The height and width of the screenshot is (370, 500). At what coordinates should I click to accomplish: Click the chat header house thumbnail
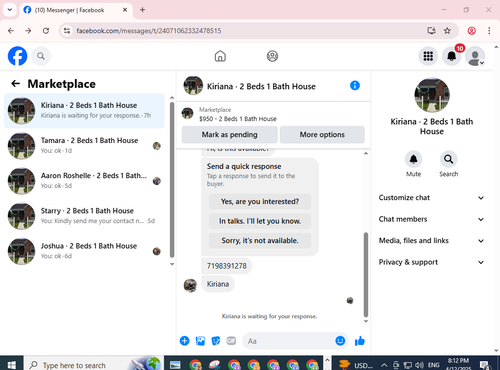[x=193, y=86]
